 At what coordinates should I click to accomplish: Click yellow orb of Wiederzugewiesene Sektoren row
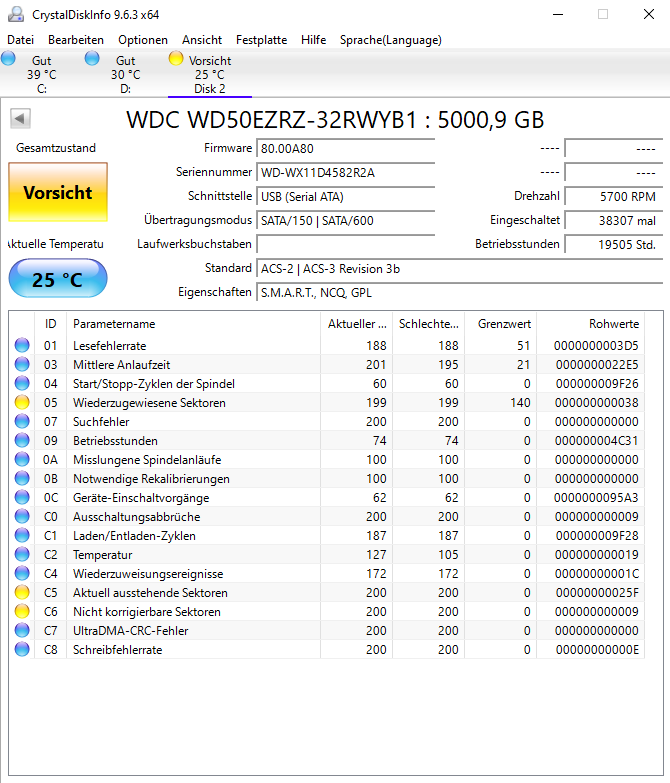[x=22, y=402]
